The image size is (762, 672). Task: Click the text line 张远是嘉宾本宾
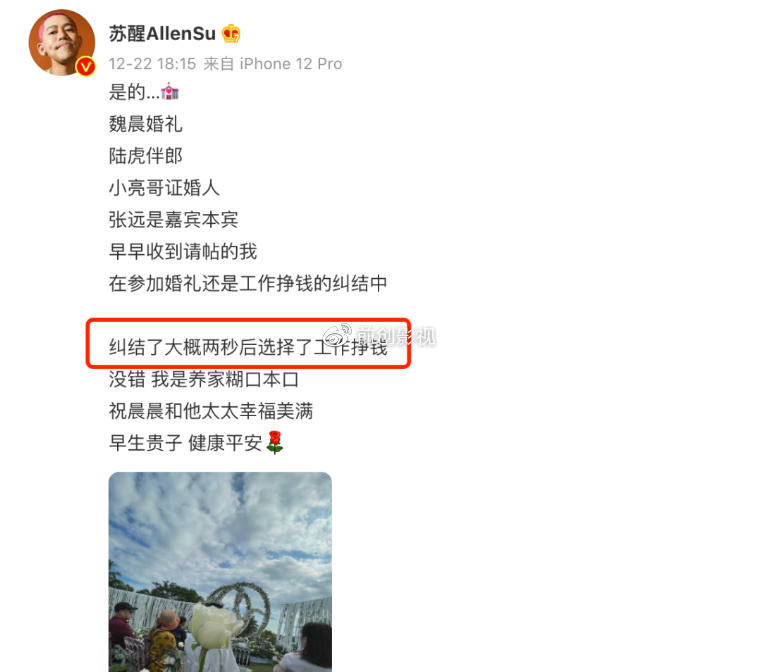[173, 220]
